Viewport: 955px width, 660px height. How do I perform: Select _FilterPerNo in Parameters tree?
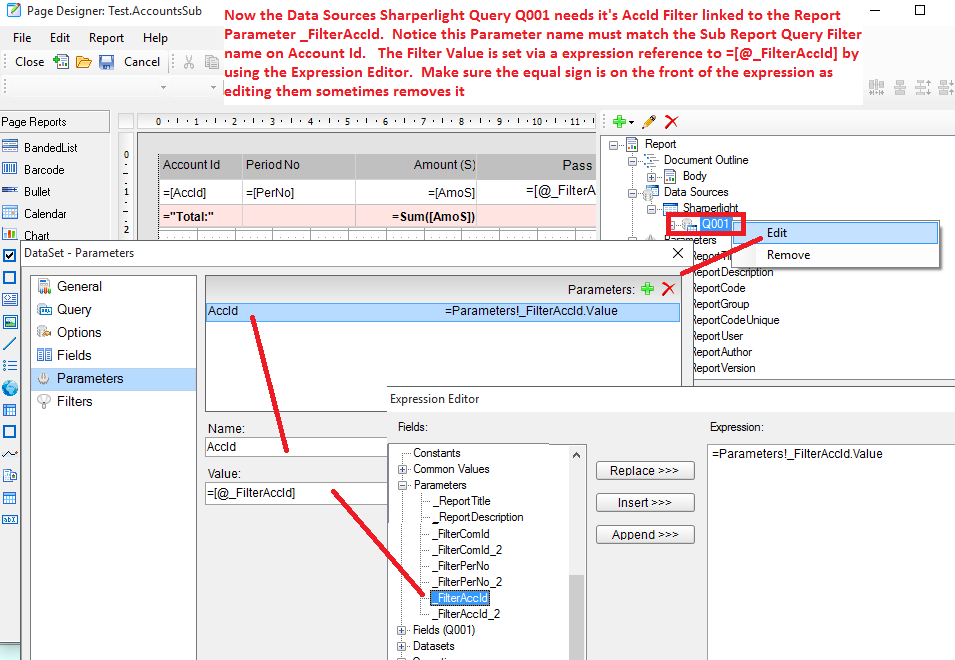point(462,566)
